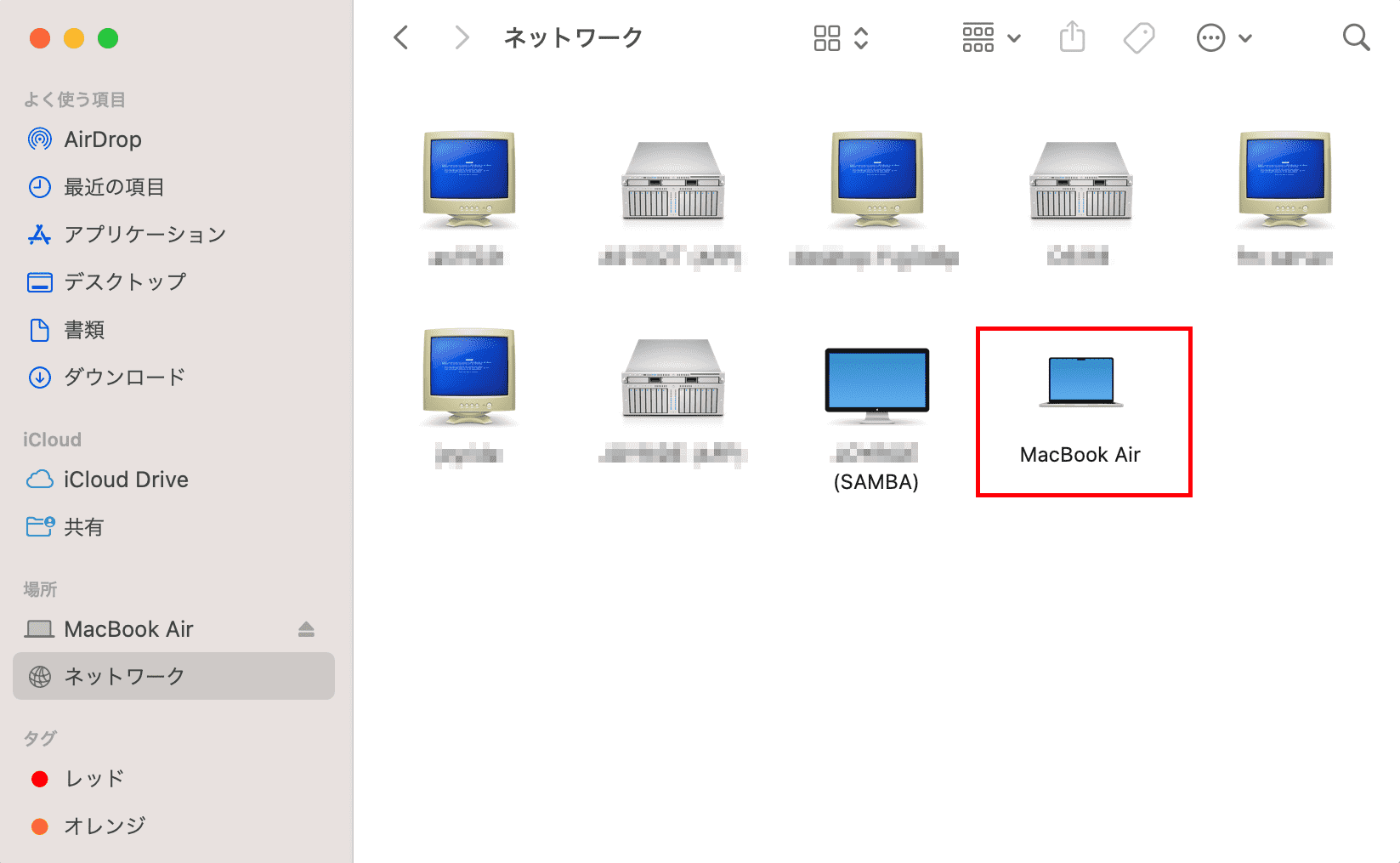Go back with the left chevron button
The height and width of the screenshot is (863, 1400).
click(401, 37)
